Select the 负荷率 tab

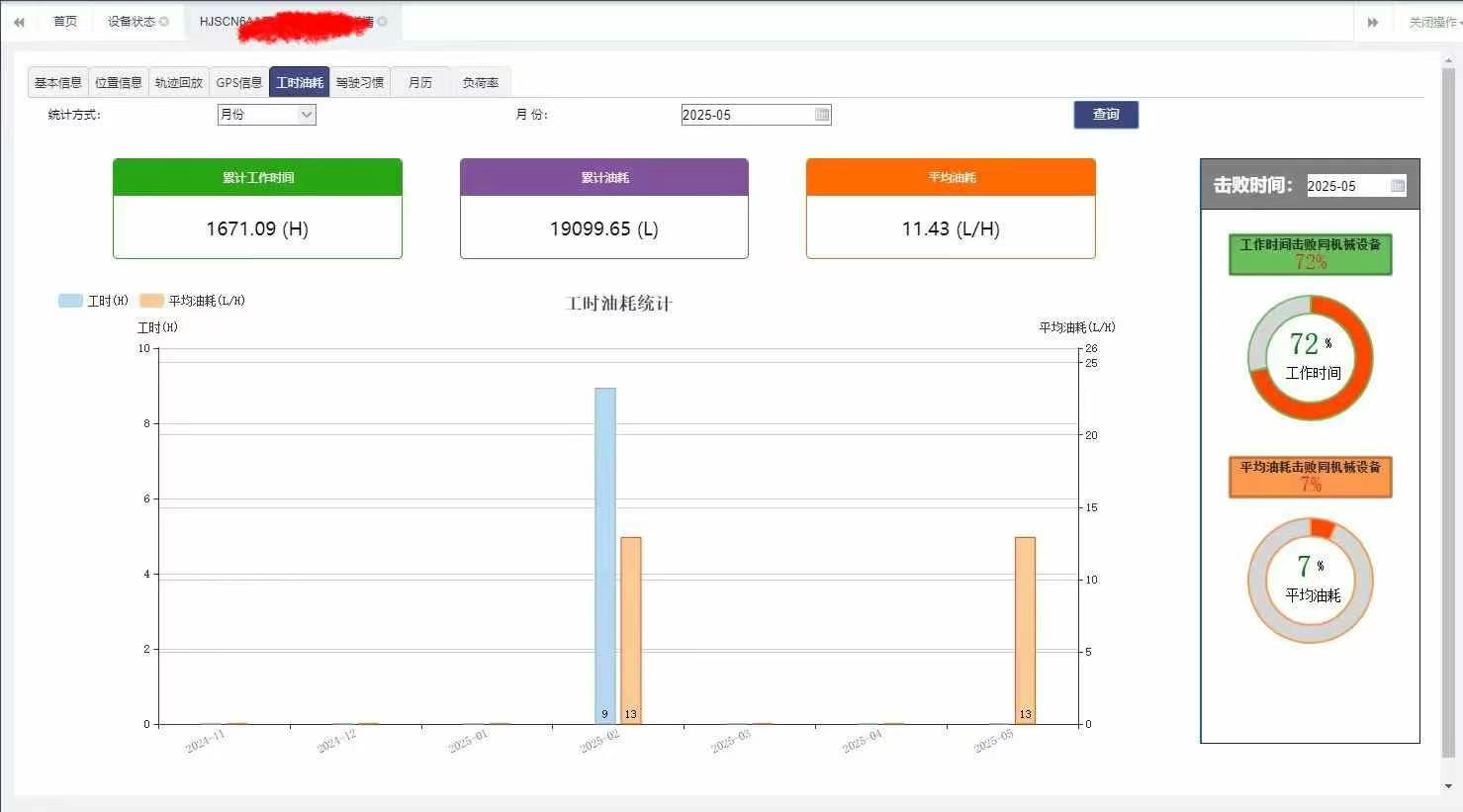pyautogui.click(x=480, y=83)
